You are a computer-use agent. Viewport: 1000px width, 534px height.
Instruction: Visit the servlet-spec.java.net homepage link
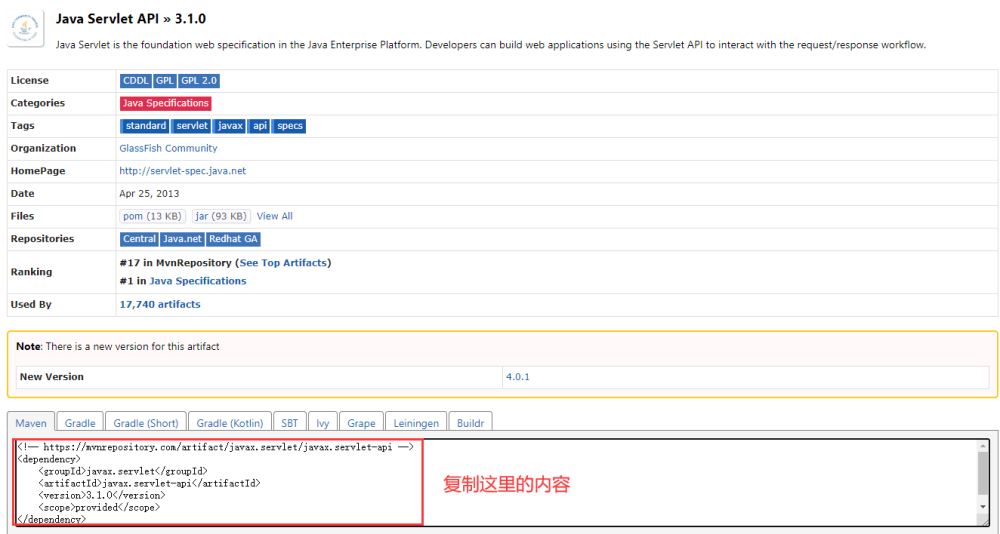click(182, 171)
